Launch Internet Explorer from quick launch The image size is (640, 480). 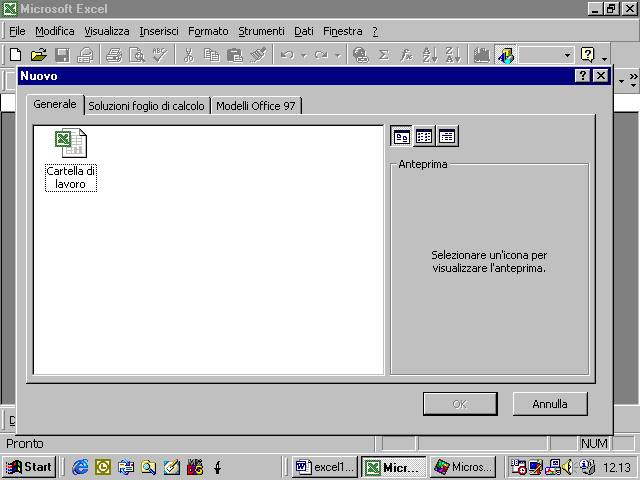pos(80,467)
